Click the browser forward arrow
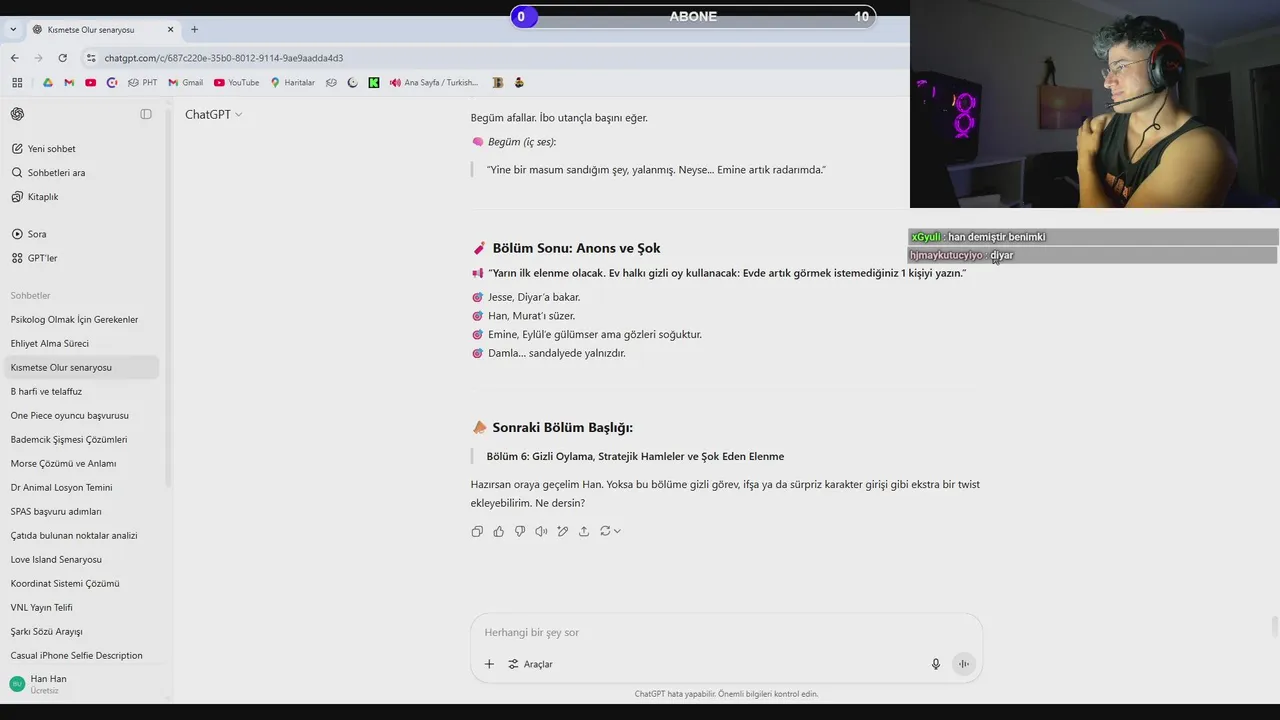The height and width of the screenshot is (720, 1280). [38, 58]
